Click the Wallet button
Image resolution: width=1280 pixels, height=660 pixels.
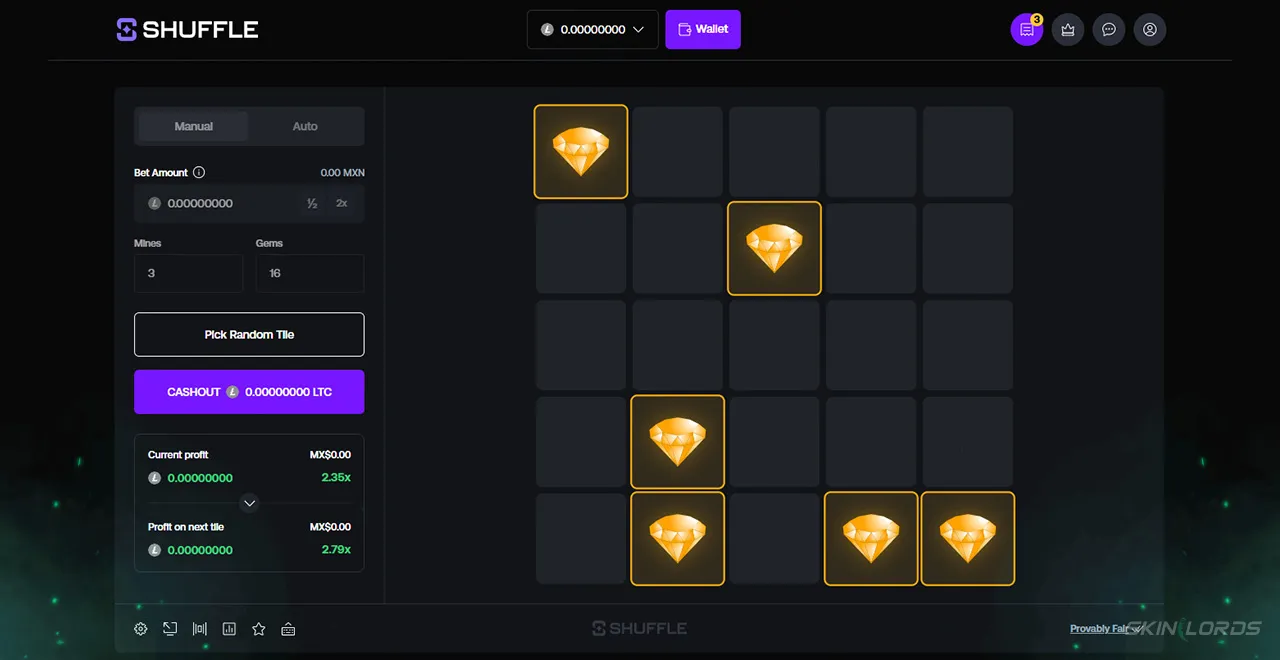[703, 29]
